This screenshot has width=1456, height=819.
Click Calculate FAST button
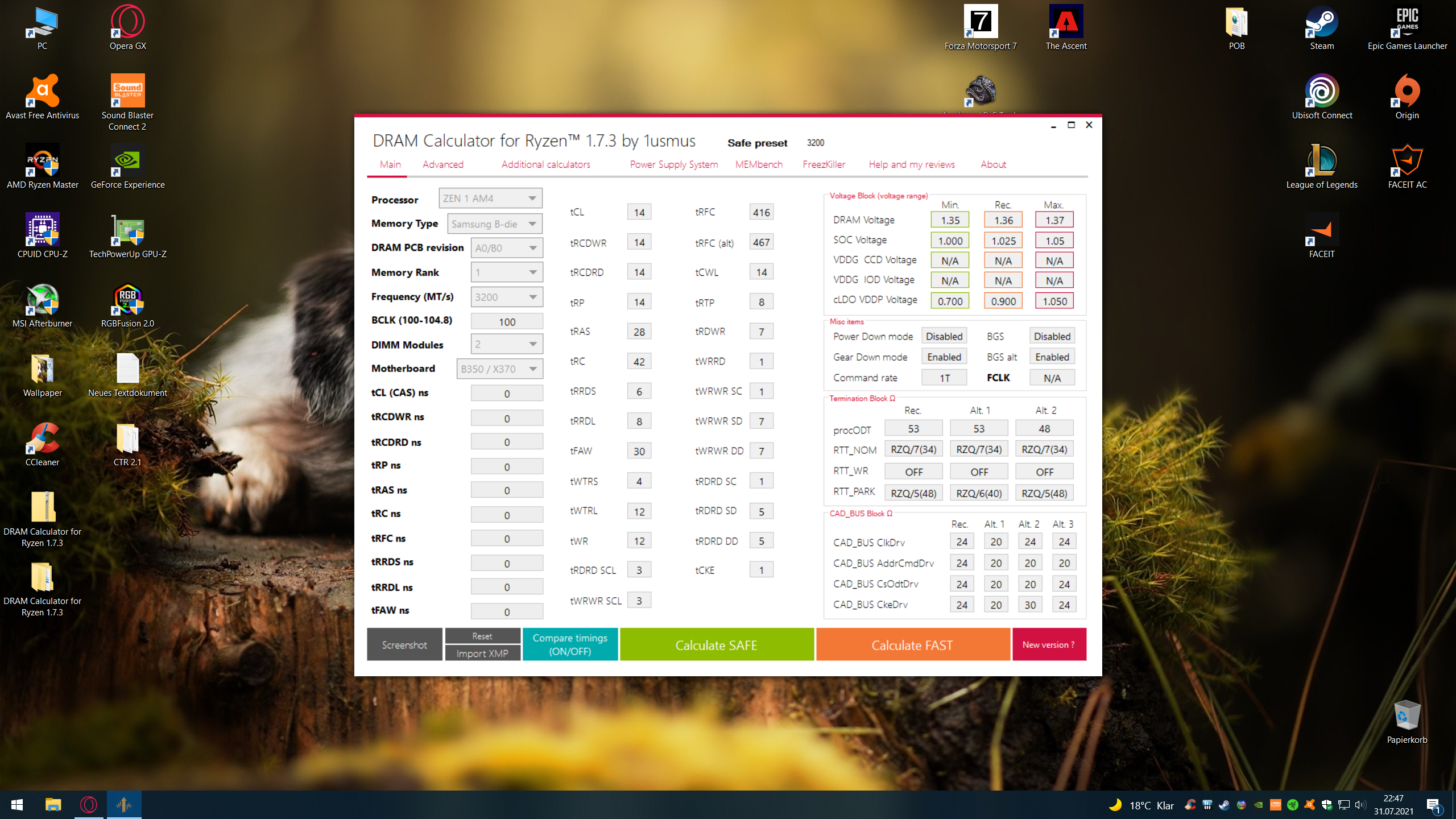(912, 645)
